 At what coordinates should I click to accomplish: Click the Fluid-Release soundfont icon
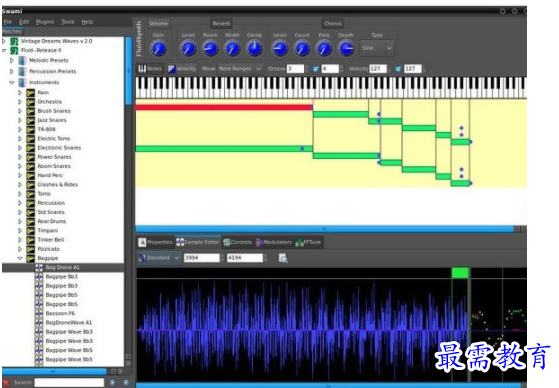[14, 51]
